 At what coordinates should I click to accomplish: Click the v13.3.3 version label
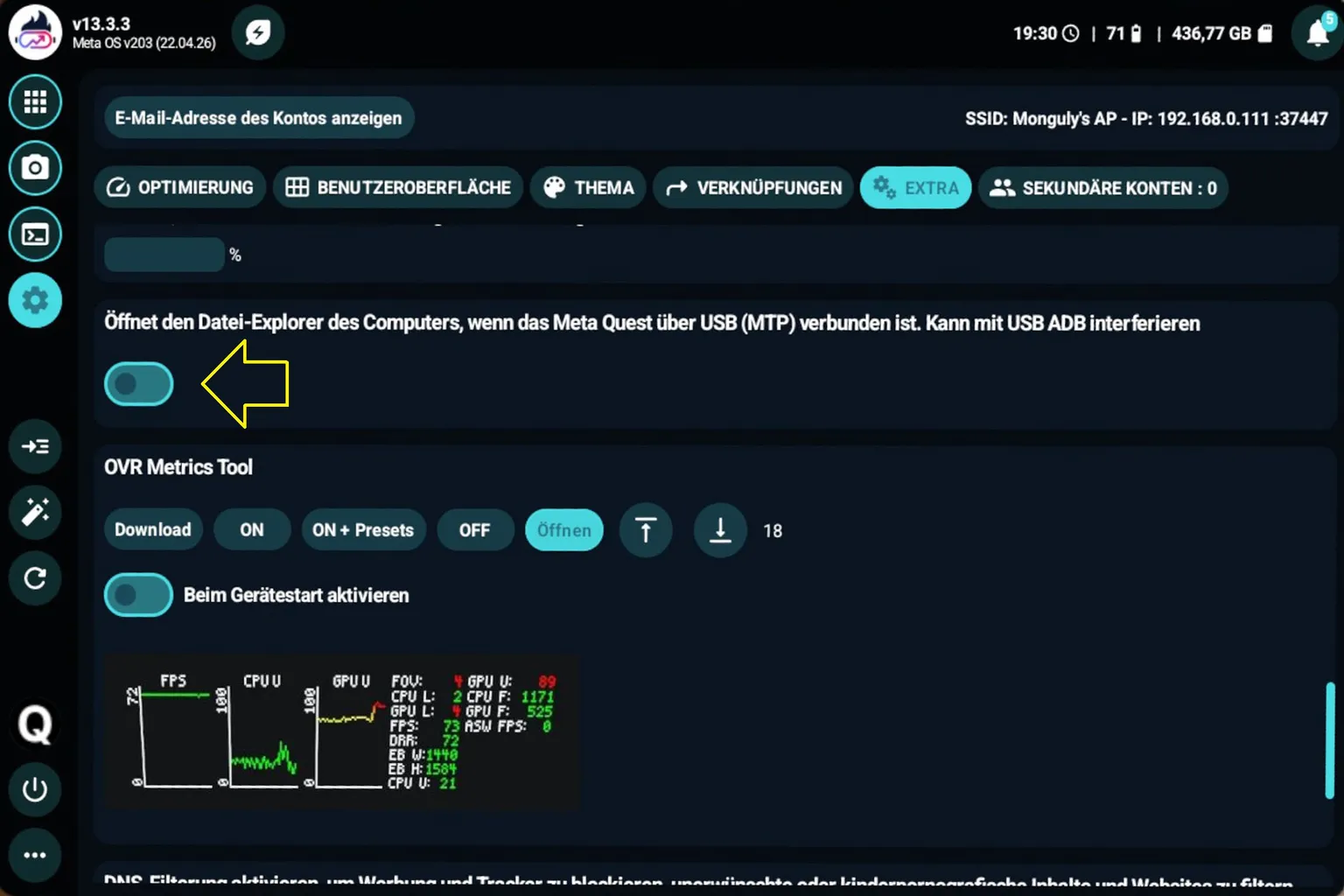point(101,24)
